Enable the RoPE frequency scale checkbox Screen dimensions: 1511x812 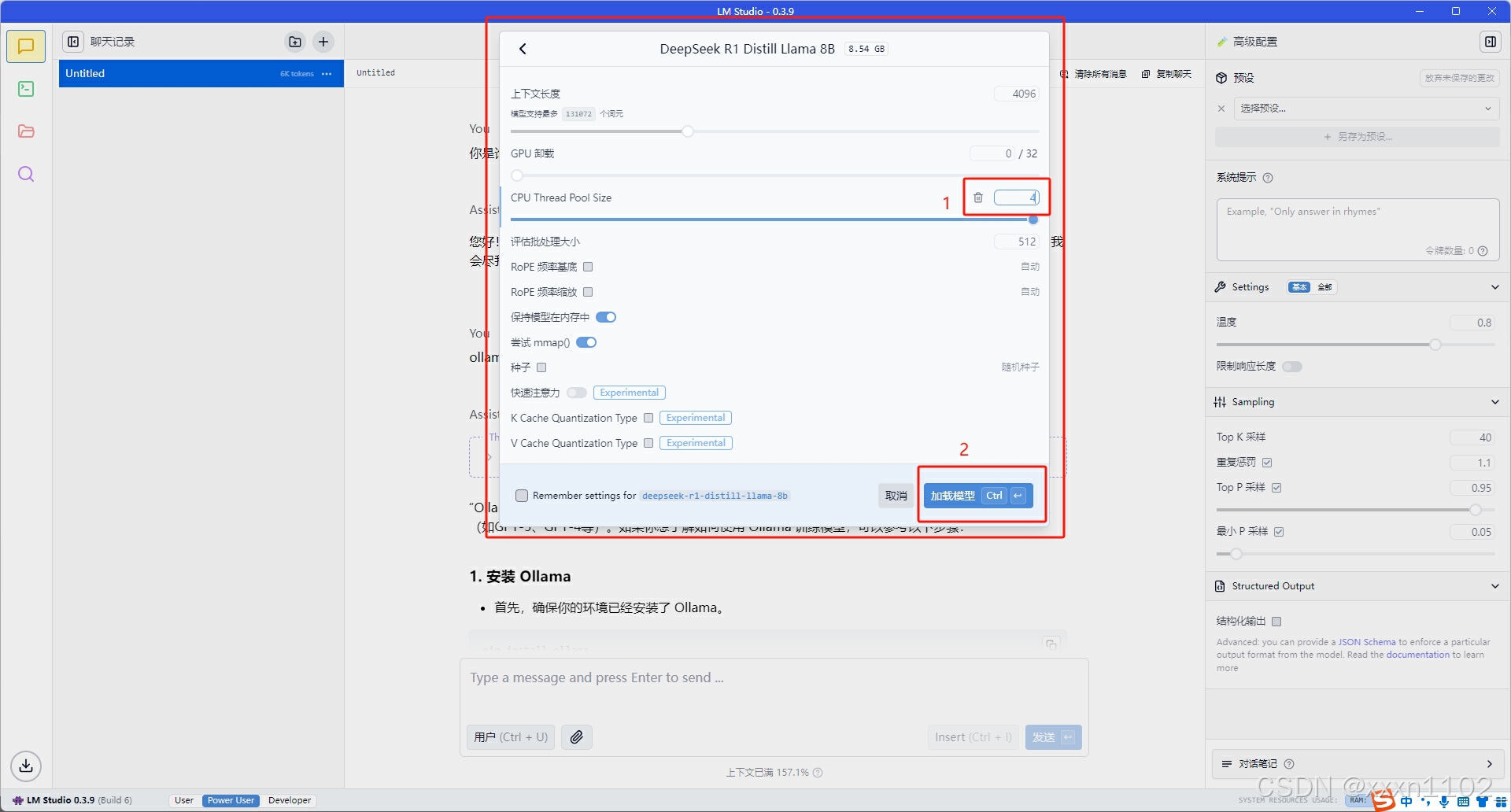[588, 292]
